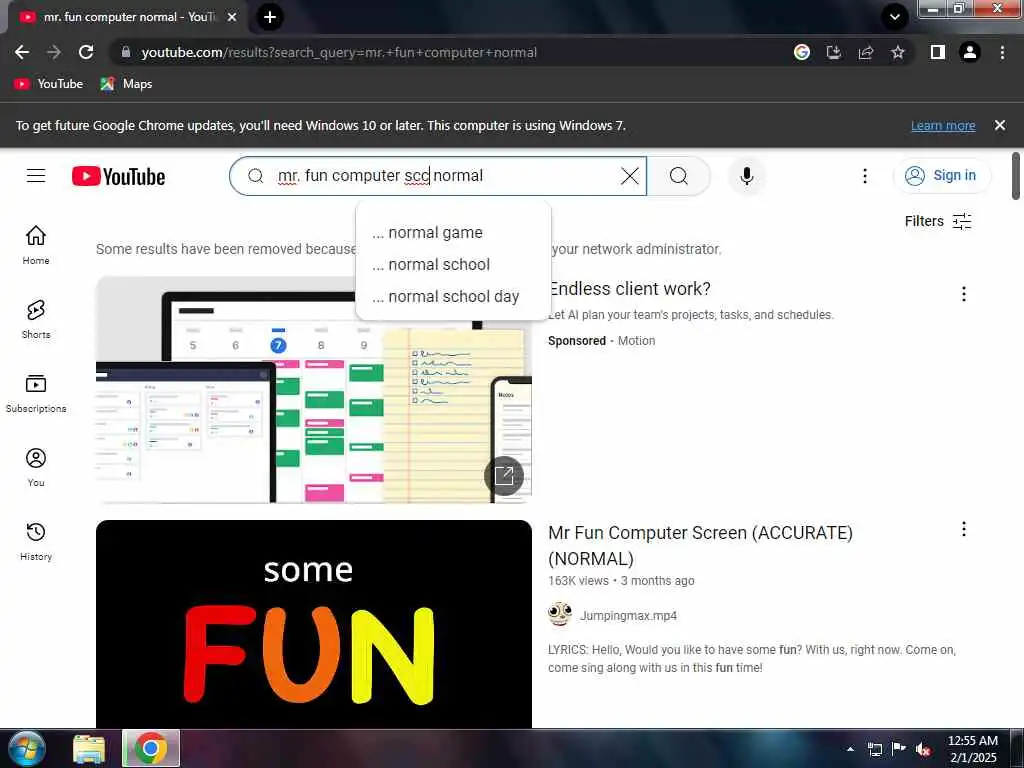Go forward in the browser
The width and height of the screenshot is (1024, 768).
point(54,52)
